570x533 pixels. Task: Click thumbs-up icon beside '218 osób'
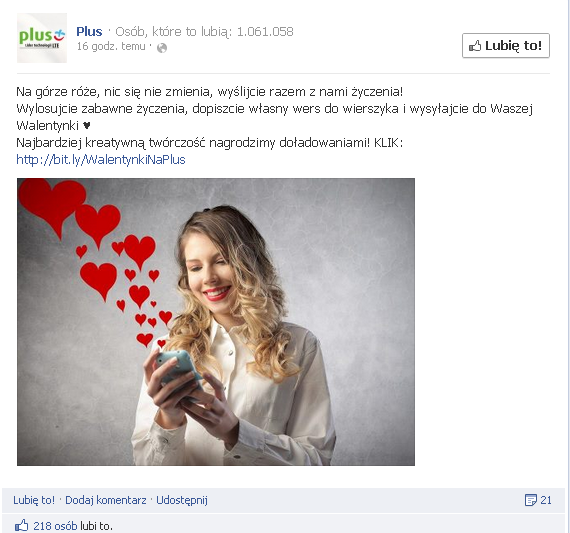tap(21, 526)
